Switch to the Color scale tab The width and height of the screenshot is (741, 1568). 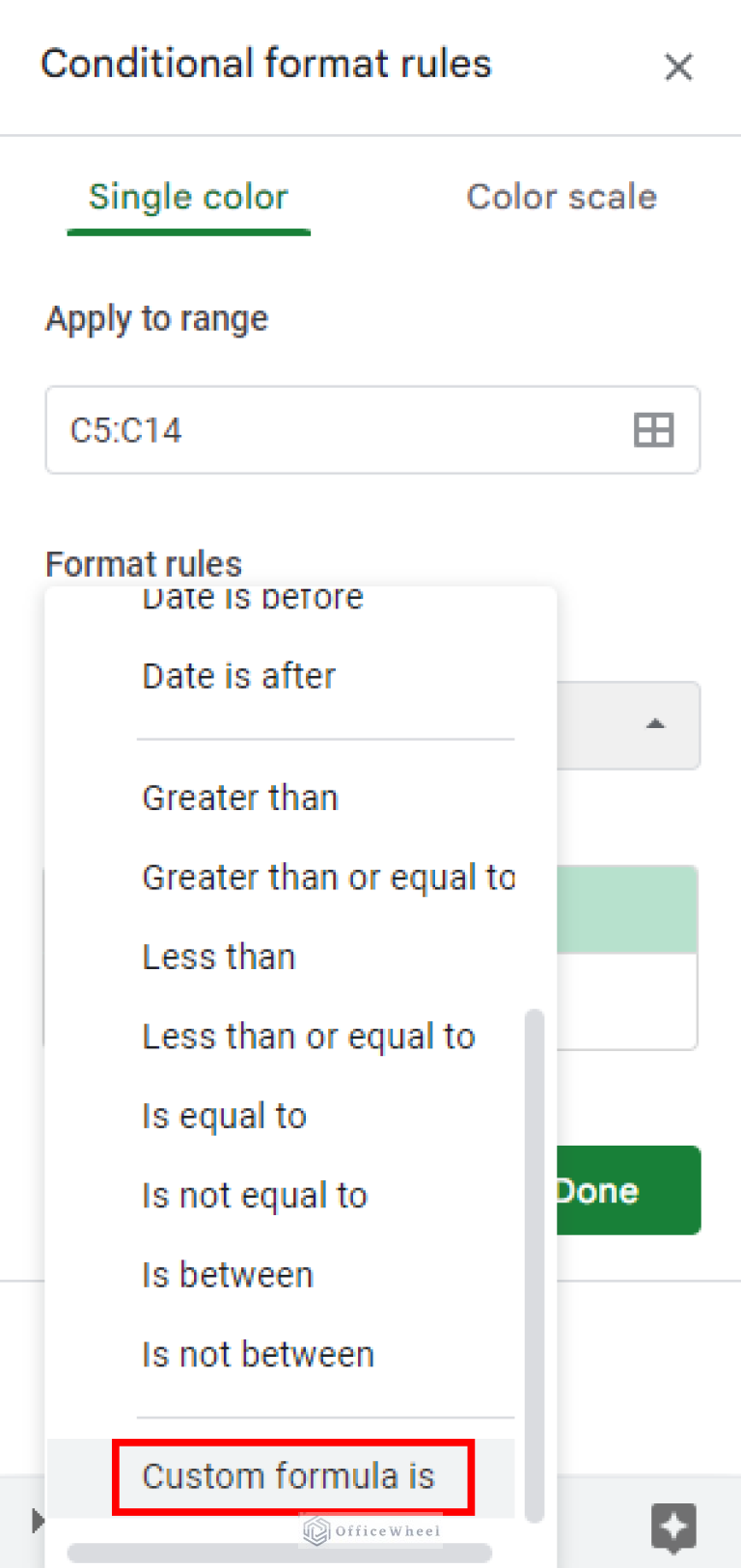(561, 196)
